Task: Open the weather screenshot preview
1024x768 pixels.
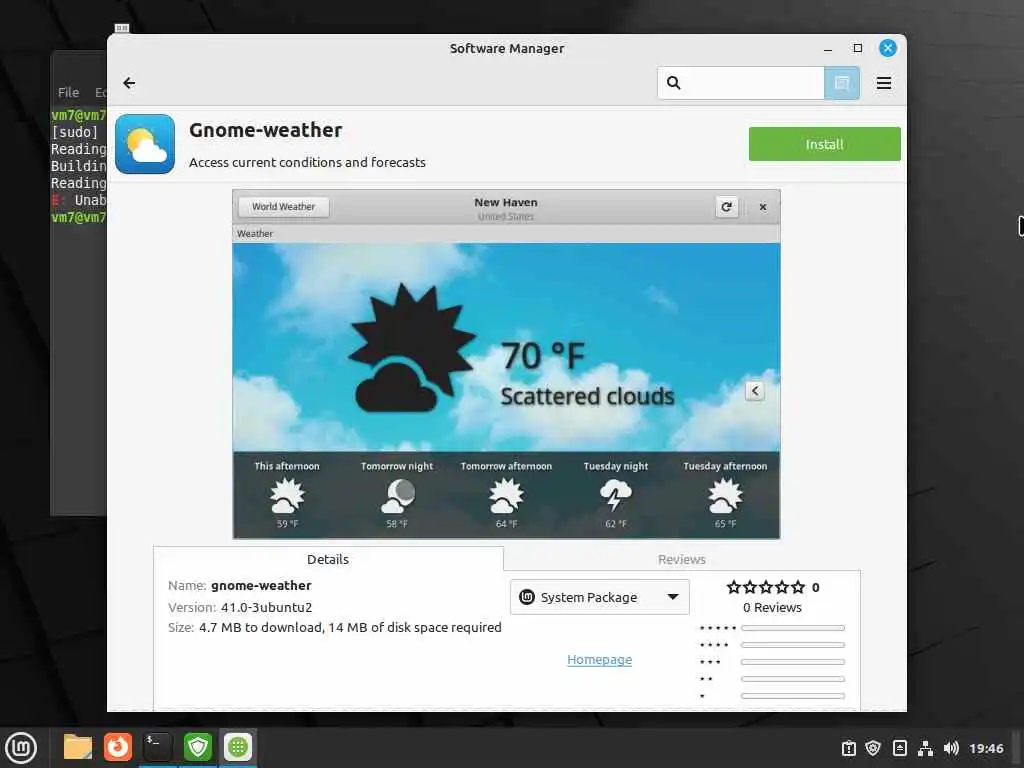Action: click(x=506, y=364)
